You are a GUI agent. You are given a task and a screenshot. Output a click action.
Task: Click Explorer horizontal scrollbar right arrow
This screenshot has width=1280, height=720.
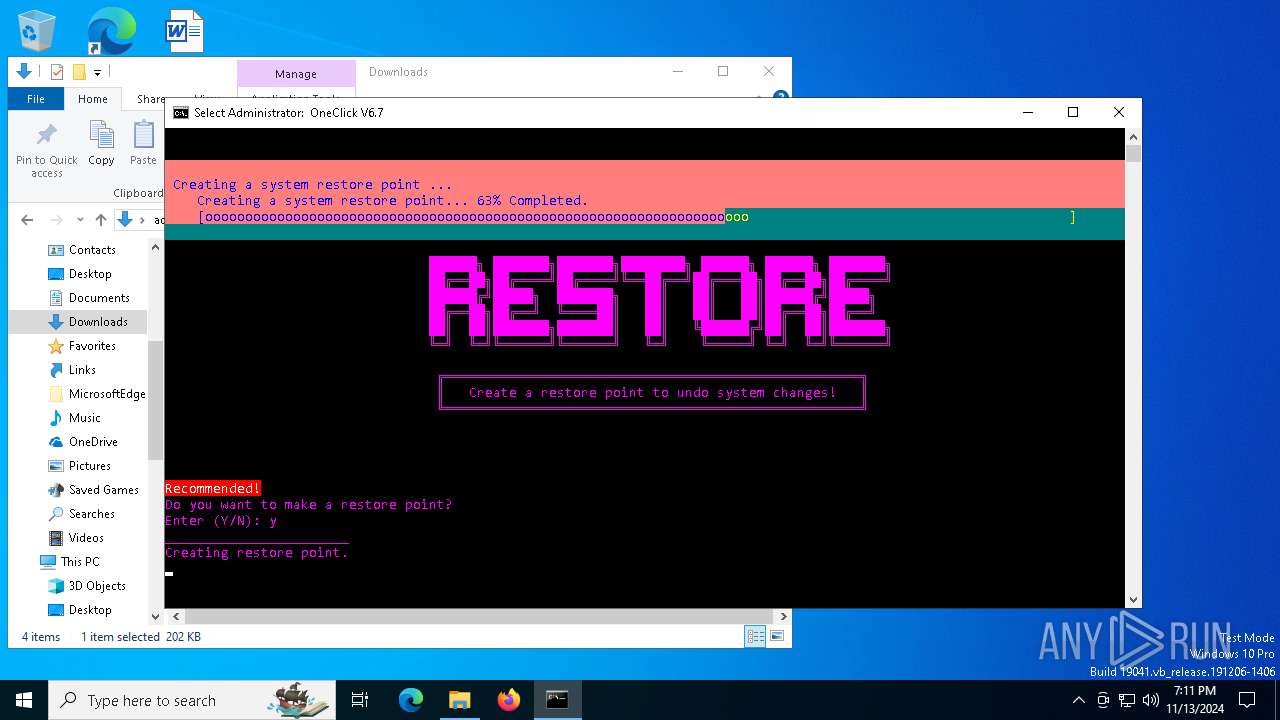[x=784, y=617]
